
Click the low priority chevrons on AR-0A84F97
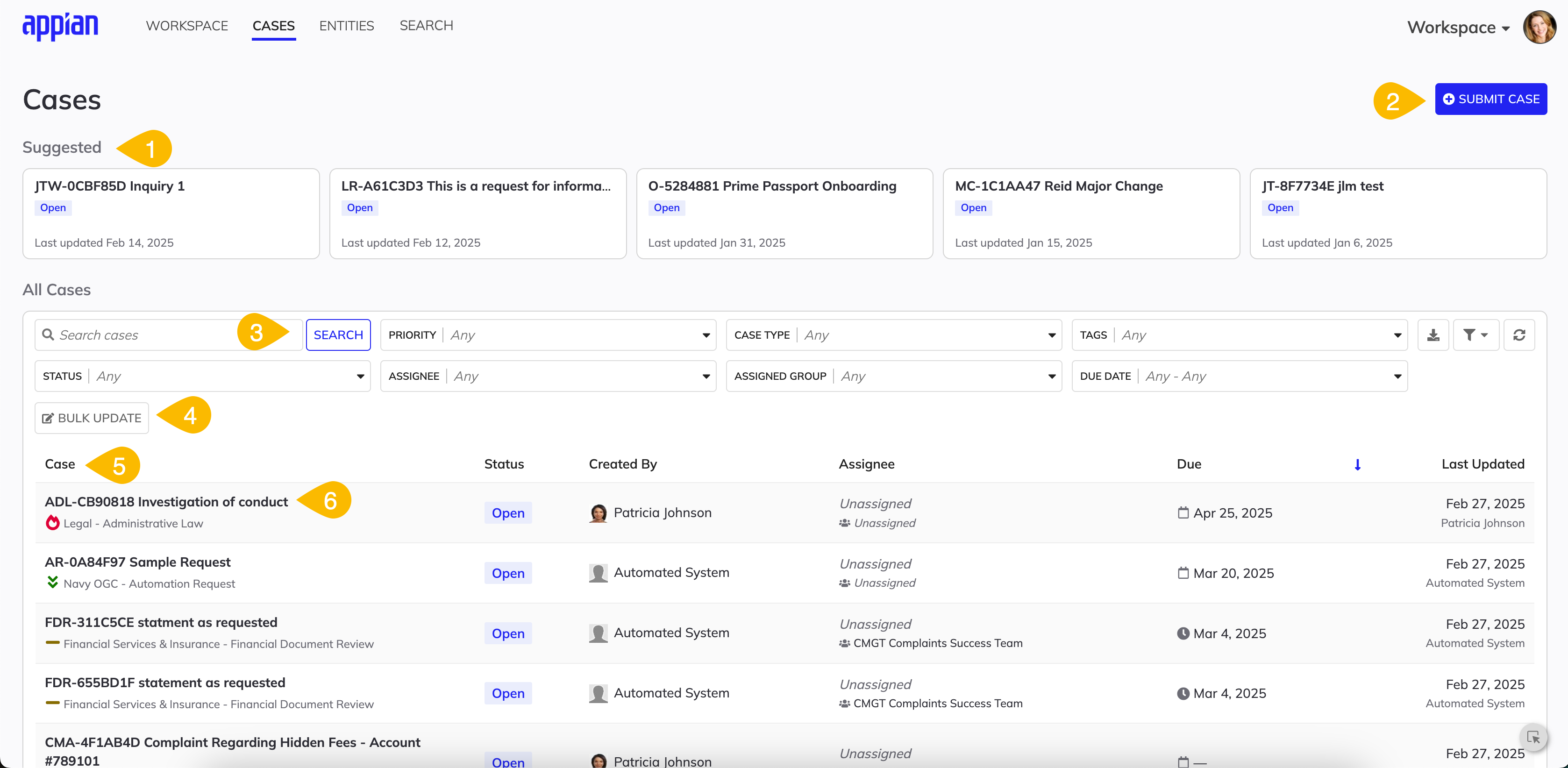[53, 583]
